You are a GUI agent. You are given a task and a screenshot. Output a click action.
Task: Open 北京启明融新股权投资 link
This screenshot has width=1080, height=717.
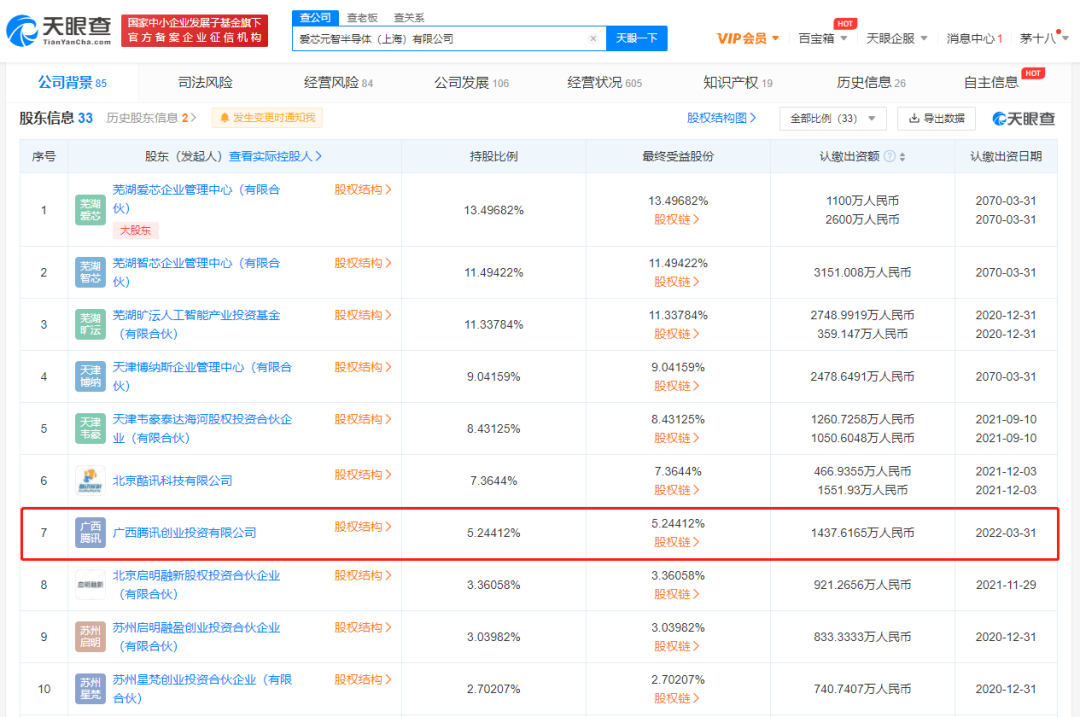[196, 585]
